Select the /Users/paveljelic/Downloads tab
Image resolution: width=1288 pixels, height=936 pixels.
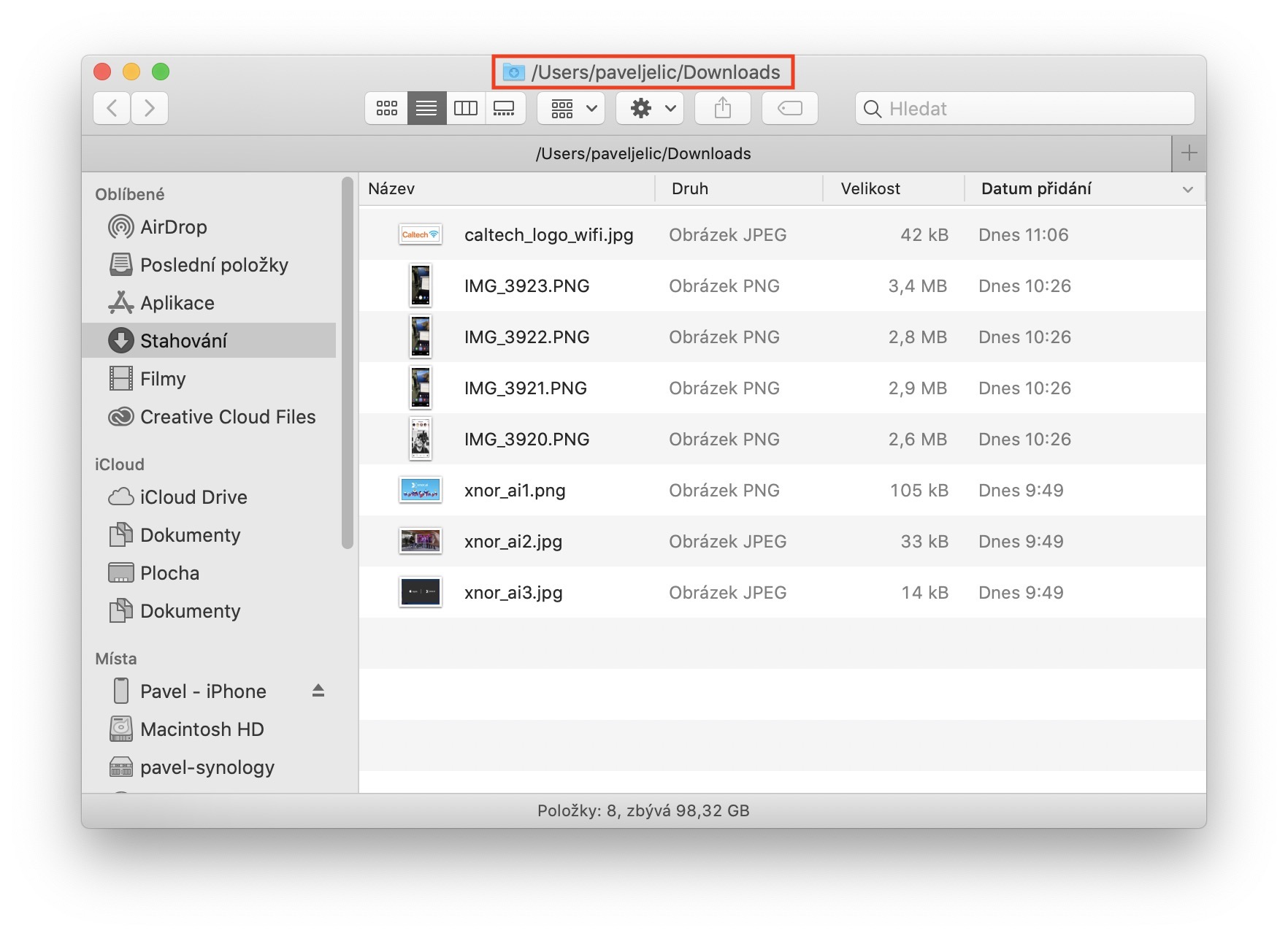pyautogui.click(x=643, y=153)
